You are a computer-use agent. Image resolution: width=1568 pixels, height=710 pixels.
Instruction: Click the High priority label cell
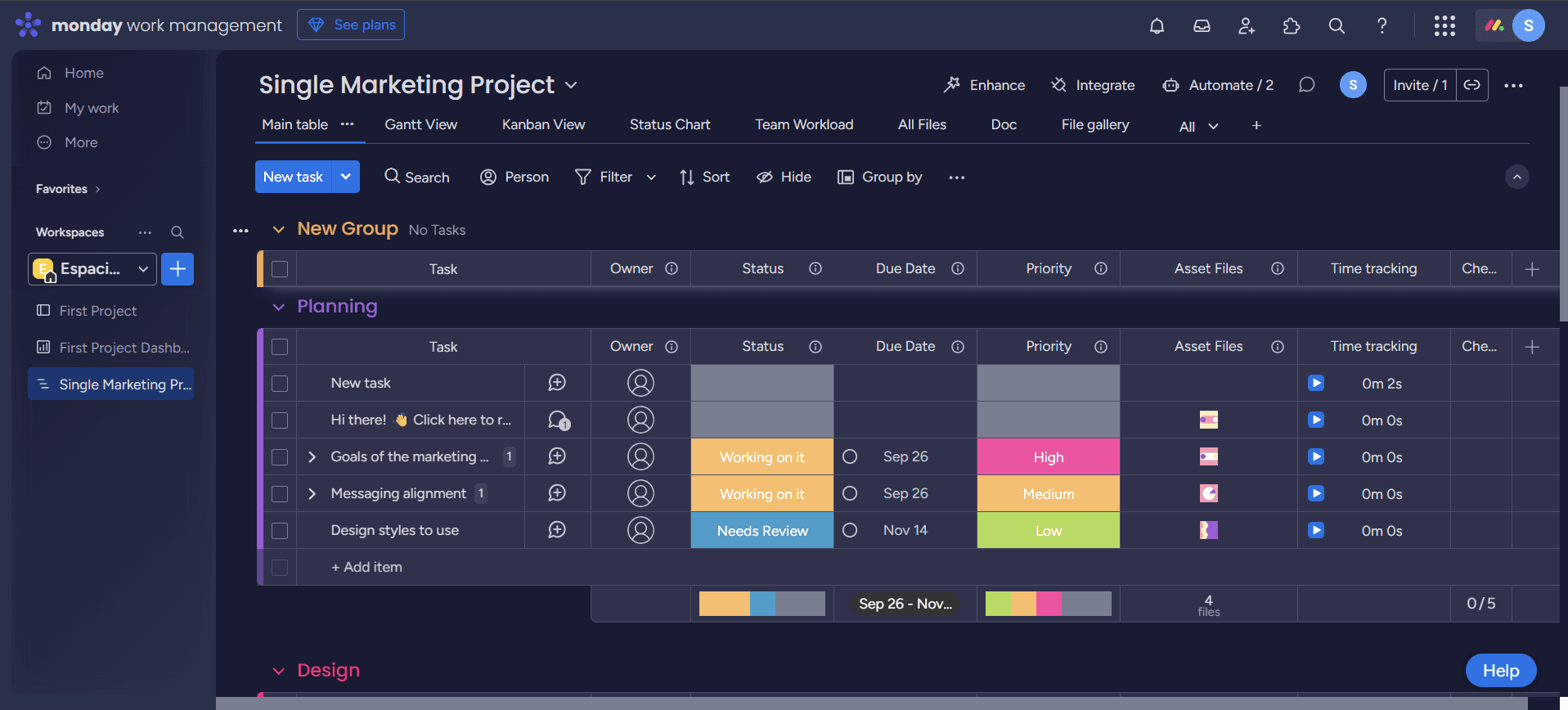coord(1048,456)
